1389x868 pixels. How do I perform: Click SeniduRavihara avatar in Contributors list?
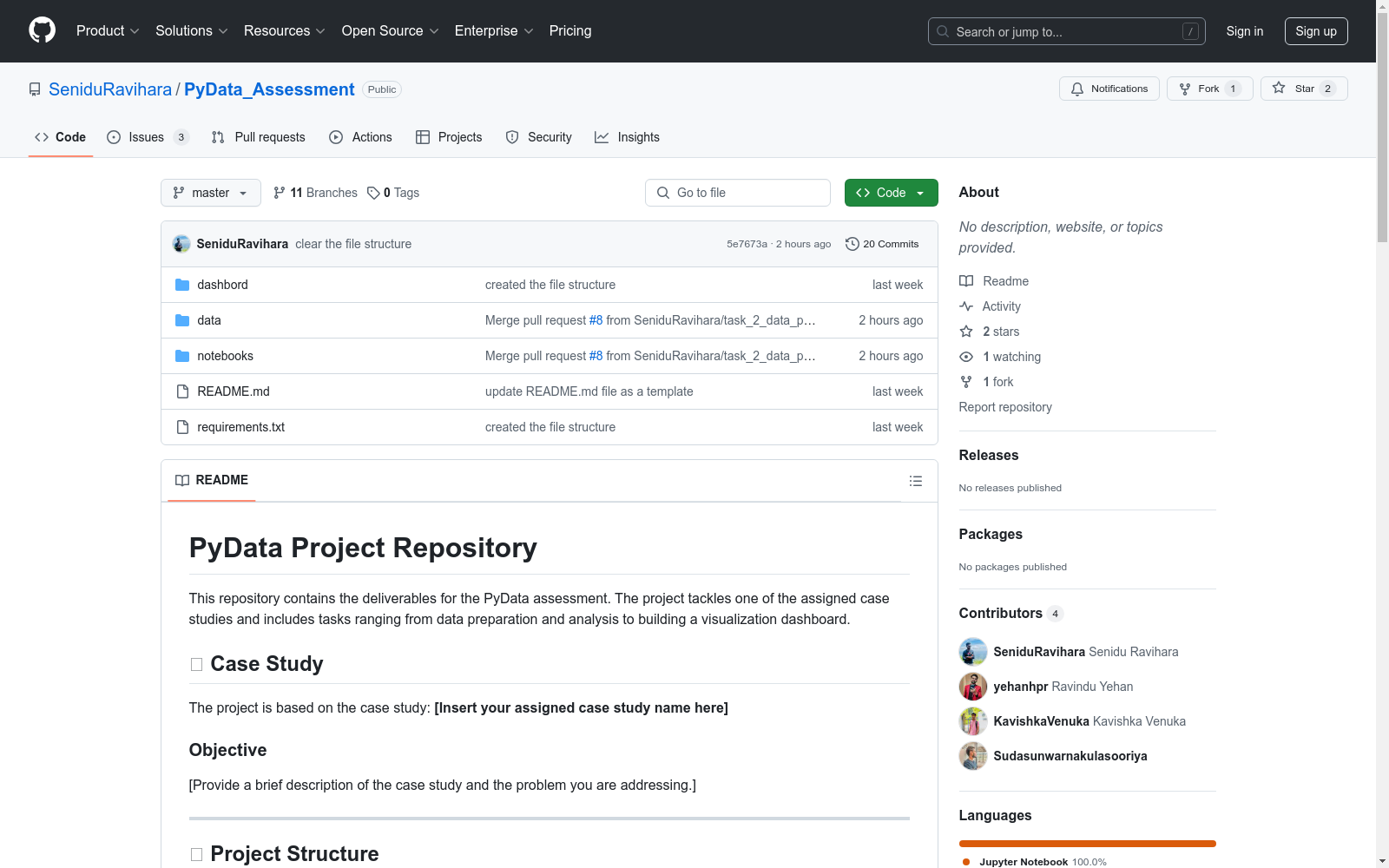coord(973,652)
